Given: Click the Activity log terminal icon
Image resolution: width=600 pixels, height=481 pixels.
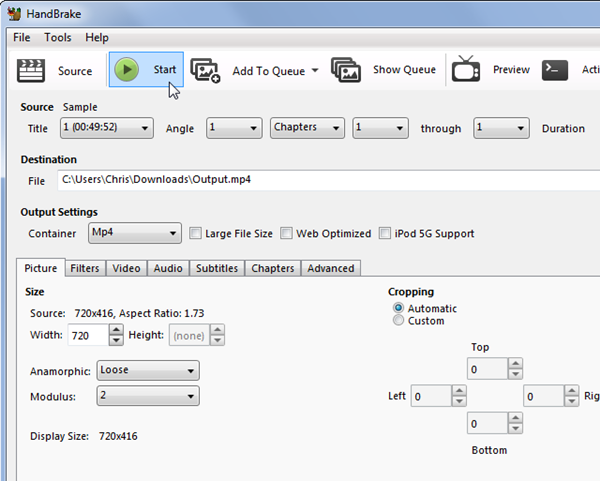Looking at the screenshot, I should pos(555,70).
